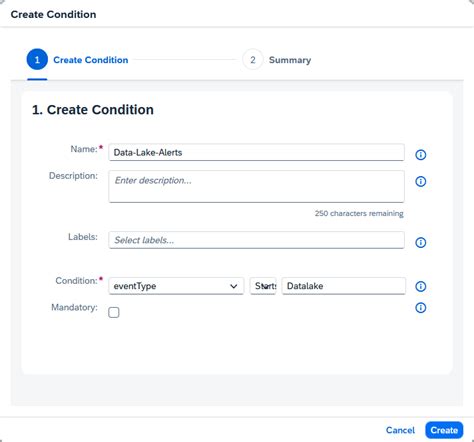
Task: Click info icon beside Labels field
Action: click(420, 242)
